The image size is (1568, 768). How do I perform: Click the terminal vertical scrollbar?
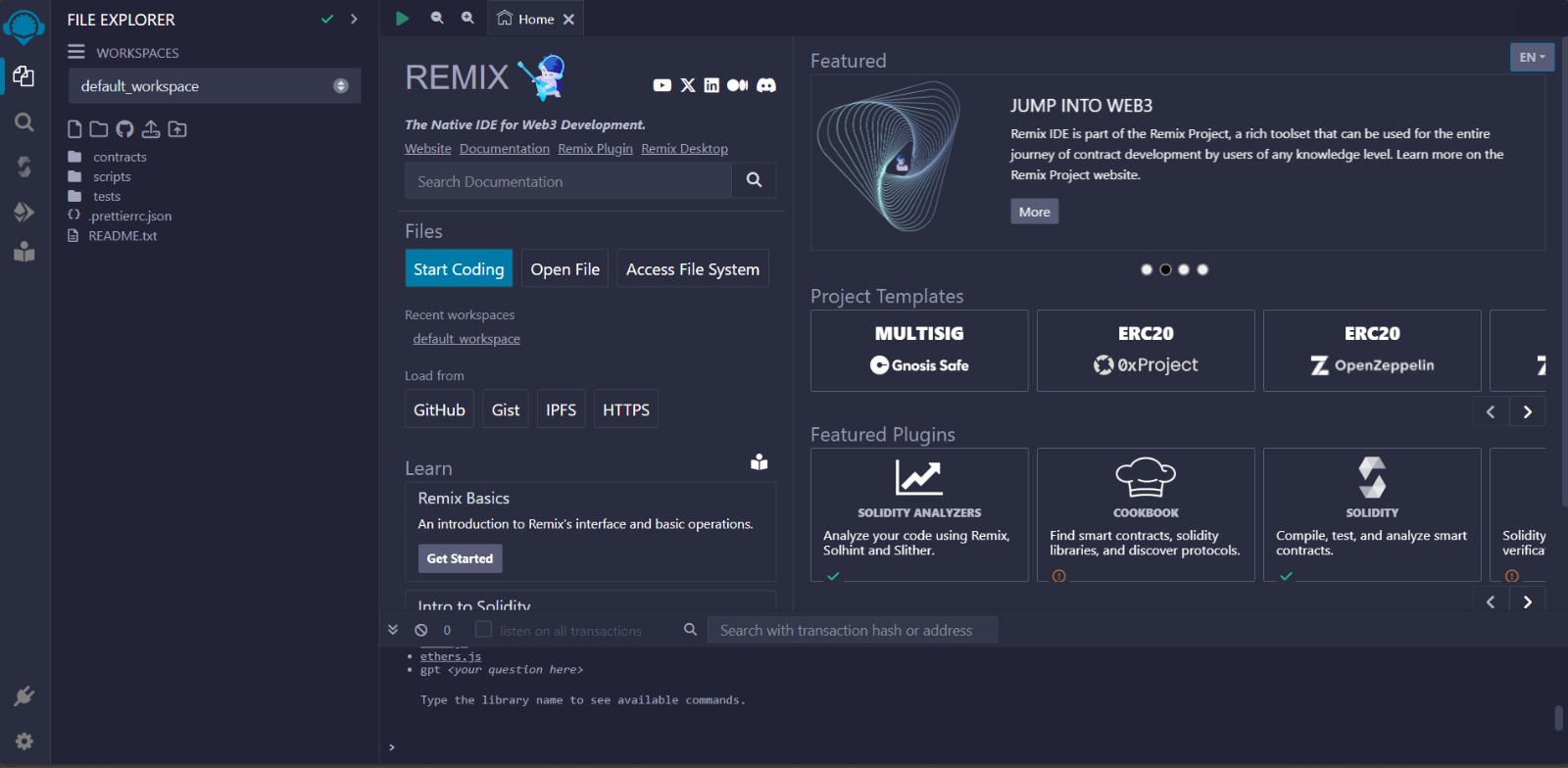click(x=1558, y=718)
